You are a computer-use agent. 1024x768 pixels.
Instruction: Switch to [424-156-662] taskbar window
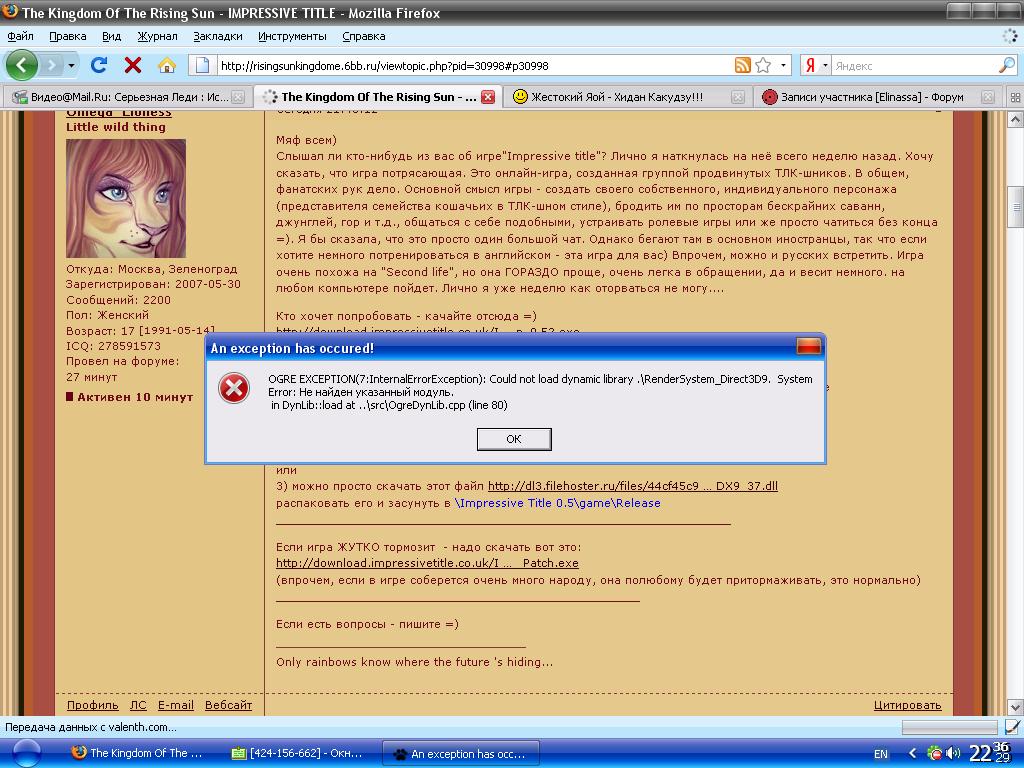coord(297,753)
